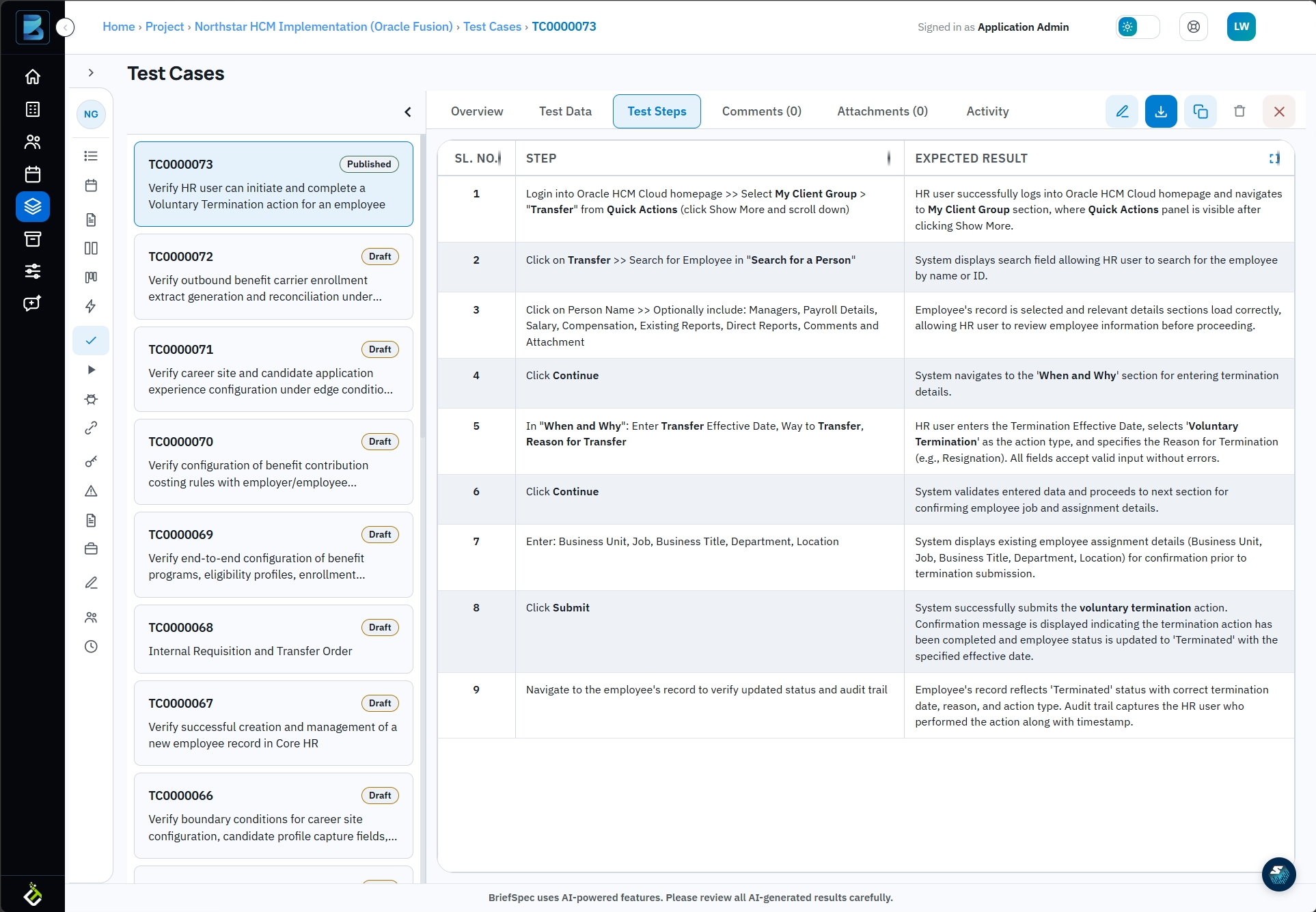Click step 2 'Click on Transfer' cell
The width and height of the screenshot is (1316, 912).
pos(709,268)
